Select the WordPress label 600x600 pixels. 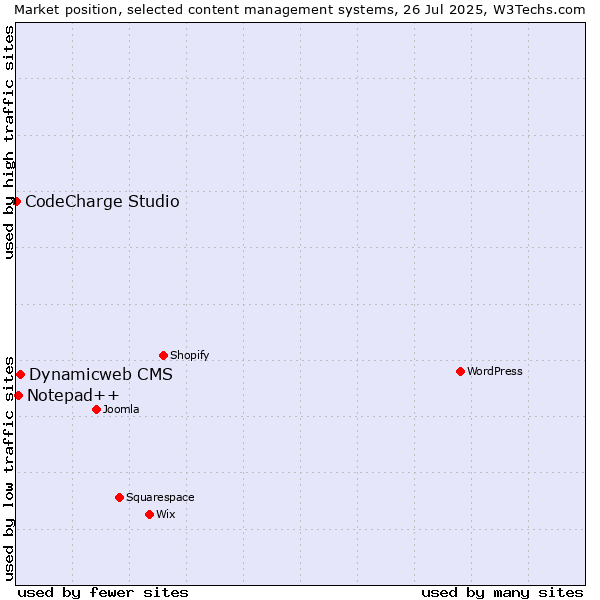495,371
